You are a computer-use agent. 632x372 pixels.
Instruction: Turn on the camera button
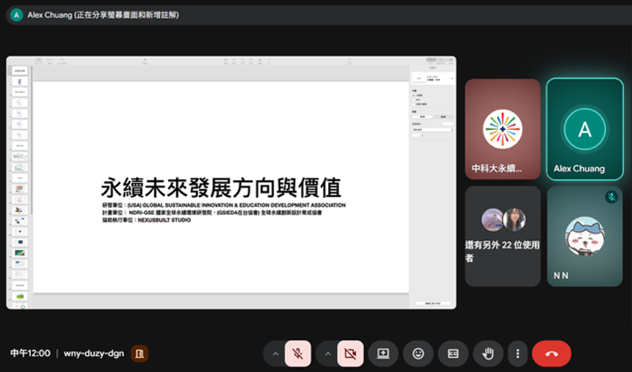click(x=350, y=353)
